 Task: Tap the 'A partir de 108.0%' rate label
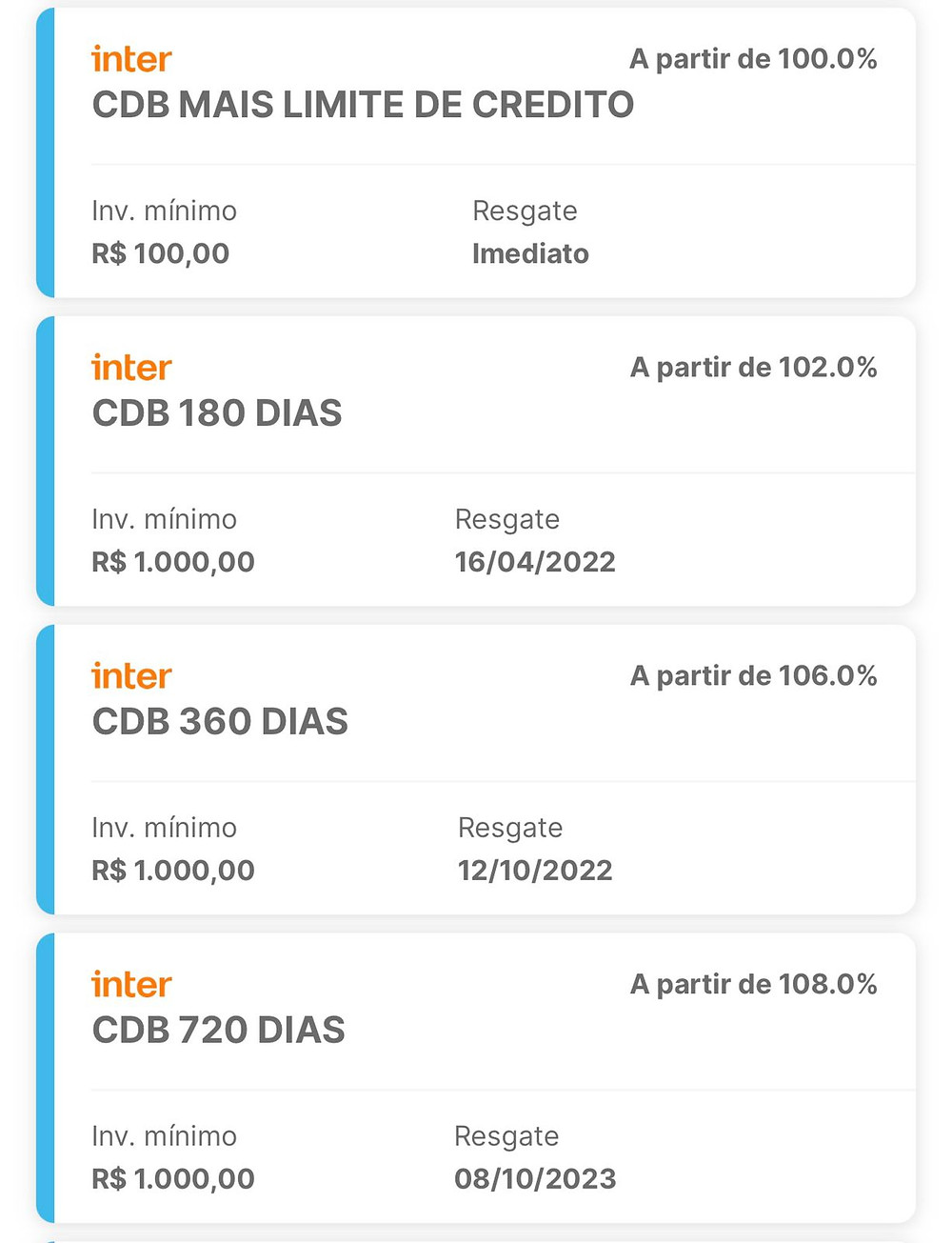(x=753, y=985)
